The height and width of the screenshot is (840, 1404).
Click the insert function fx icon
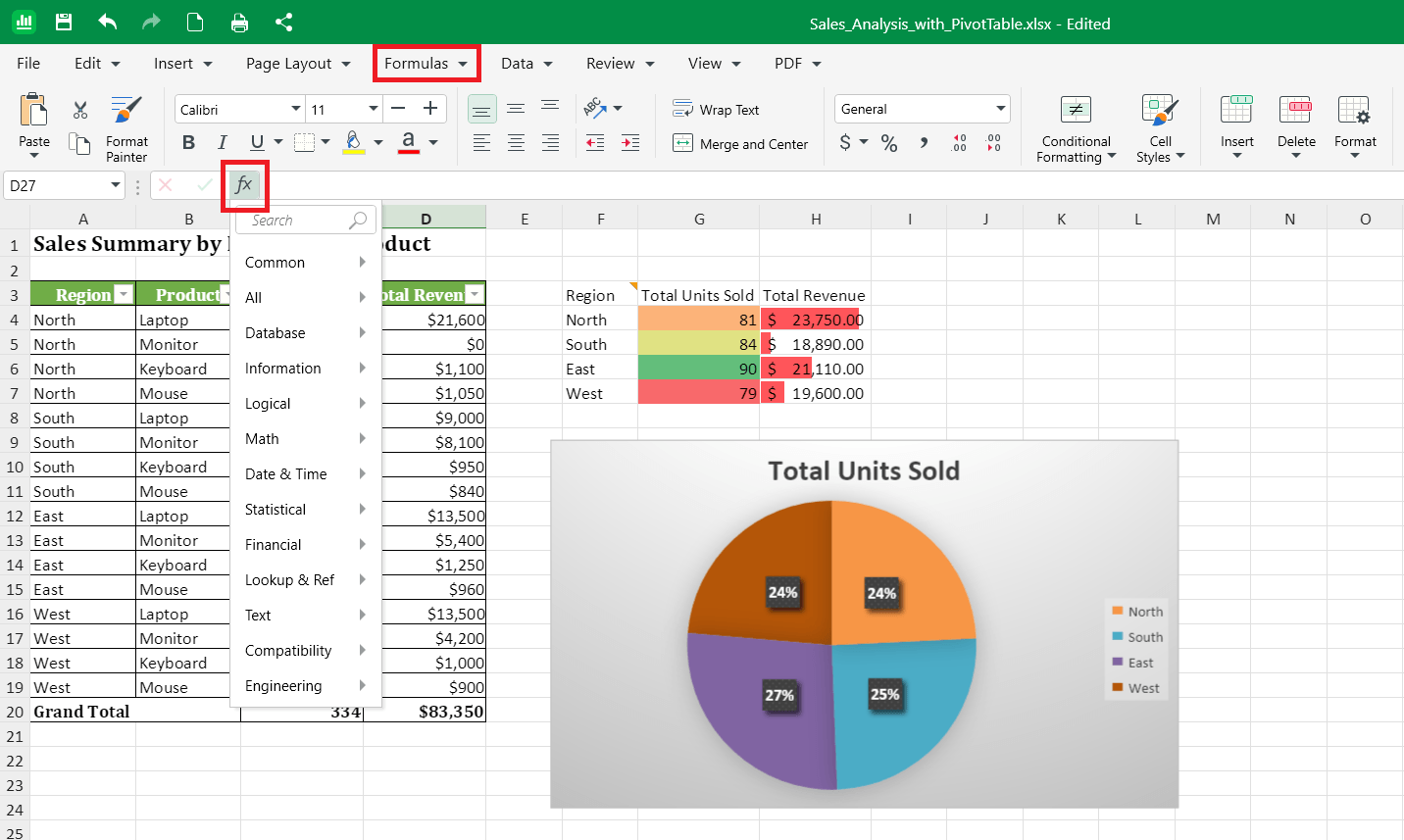(x=244, y=184)
